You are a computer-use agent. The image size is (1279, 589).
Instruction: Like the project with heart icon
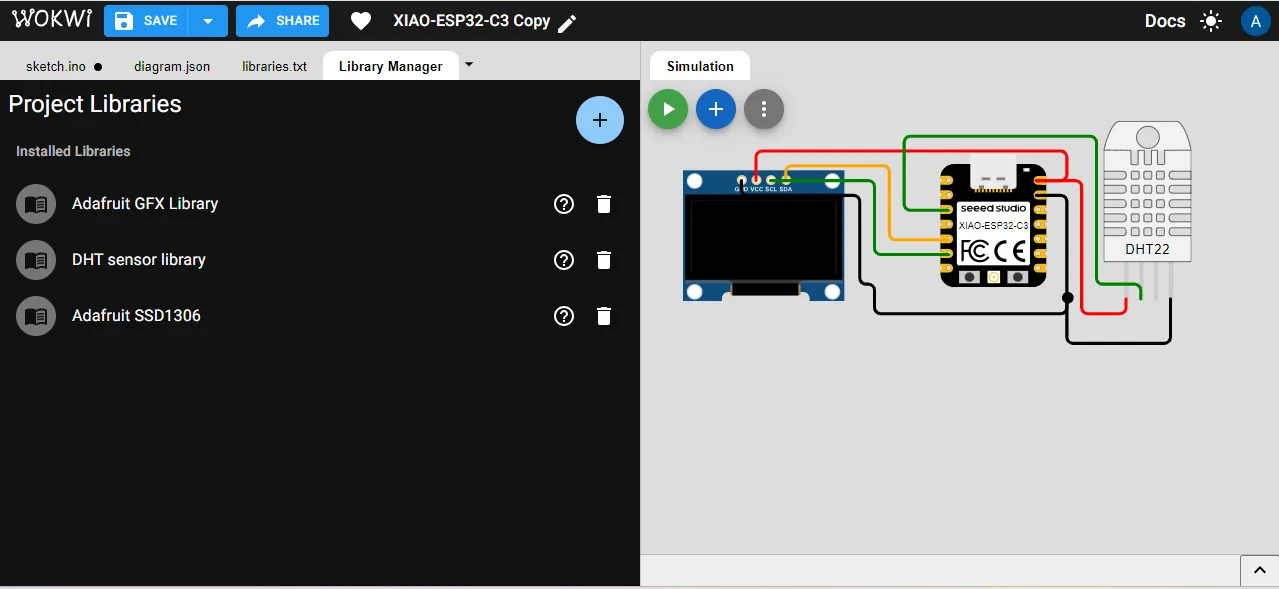361,21
